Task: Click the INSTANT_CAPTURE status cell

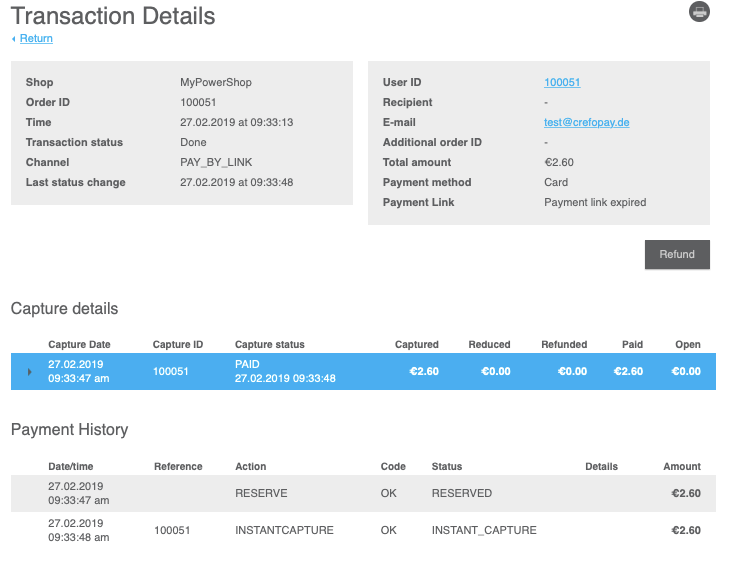Action: point(484,530)
